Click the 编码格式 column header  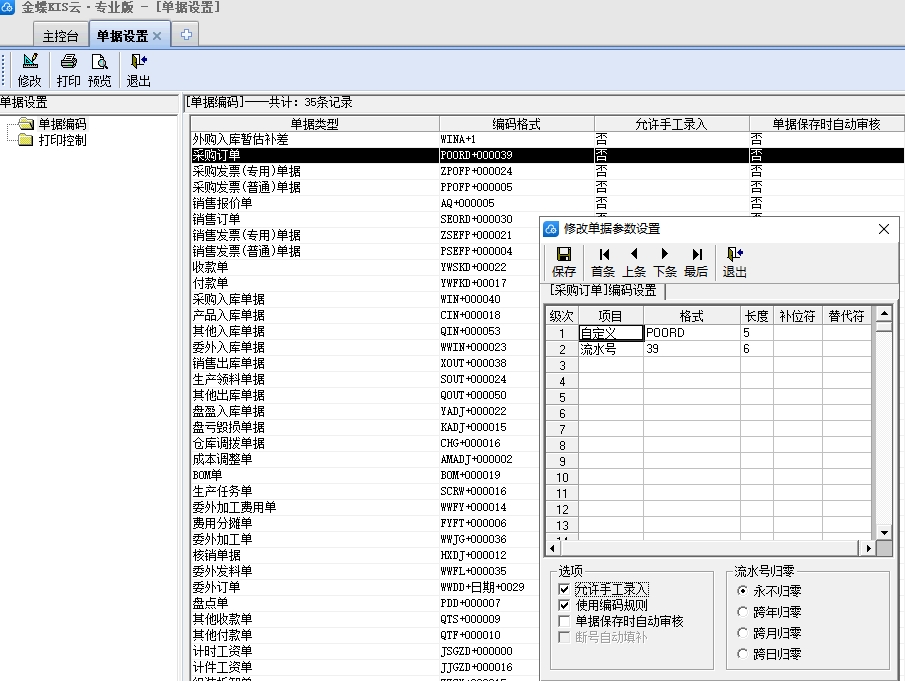coord(517,124)
